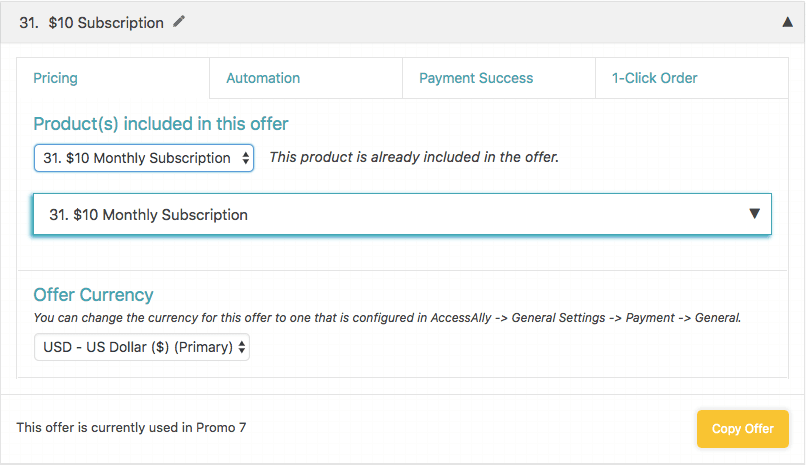Click the down triangle on product row
The height and width of the screenshot is (465, 806).
(x=754, y=213)
